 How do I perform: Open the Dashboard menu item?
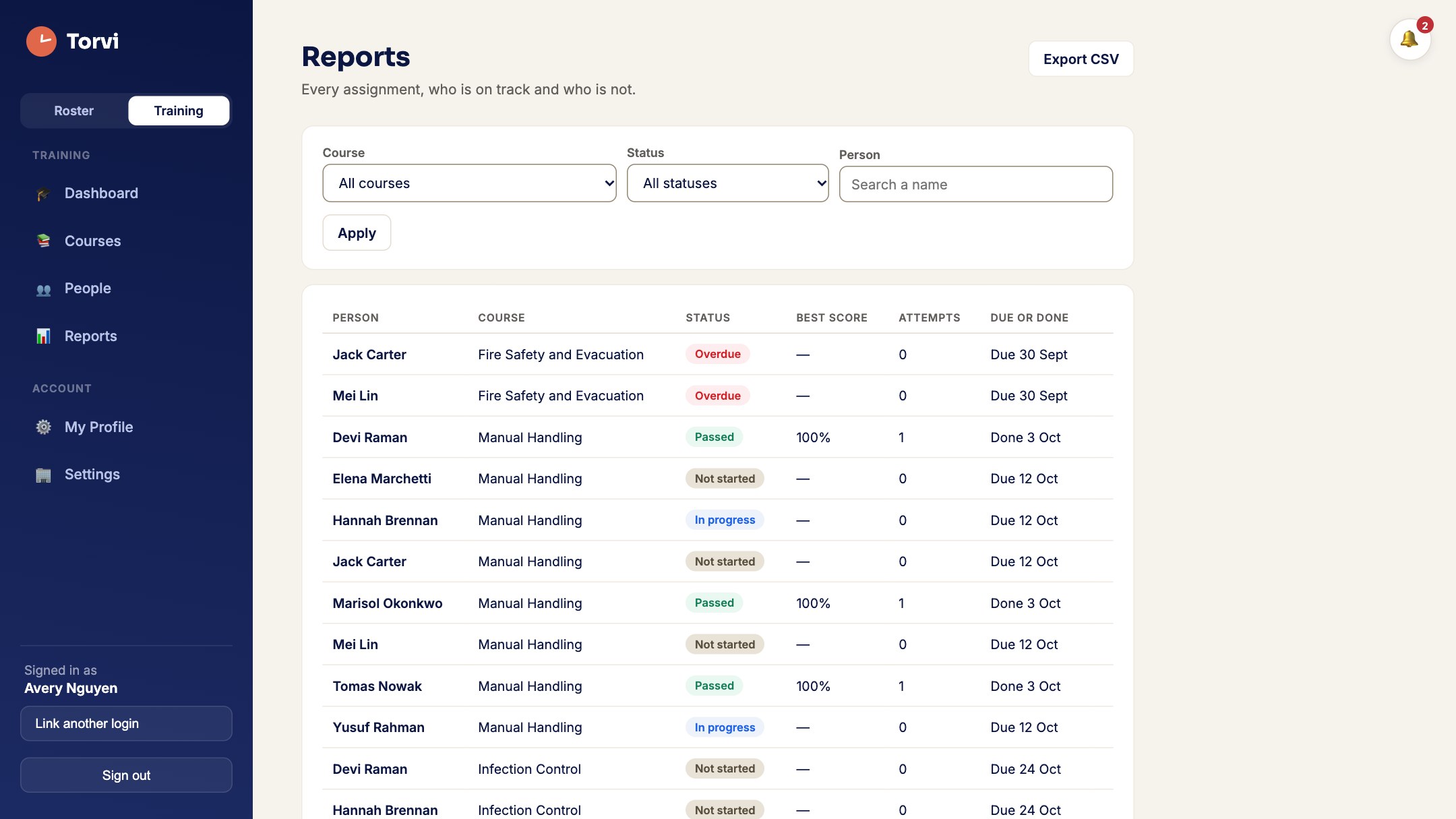tap(126, 193)
